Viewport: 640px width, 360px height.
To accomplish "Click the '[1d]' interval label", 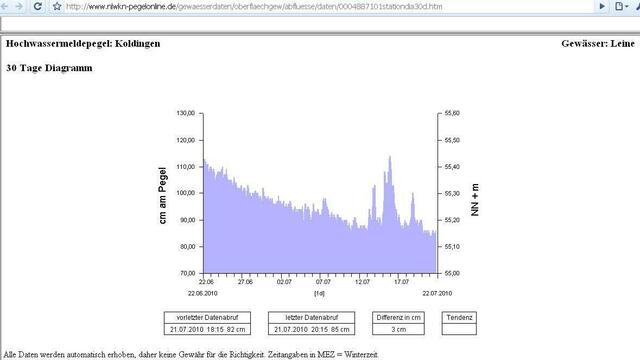I will coord(320,293).
